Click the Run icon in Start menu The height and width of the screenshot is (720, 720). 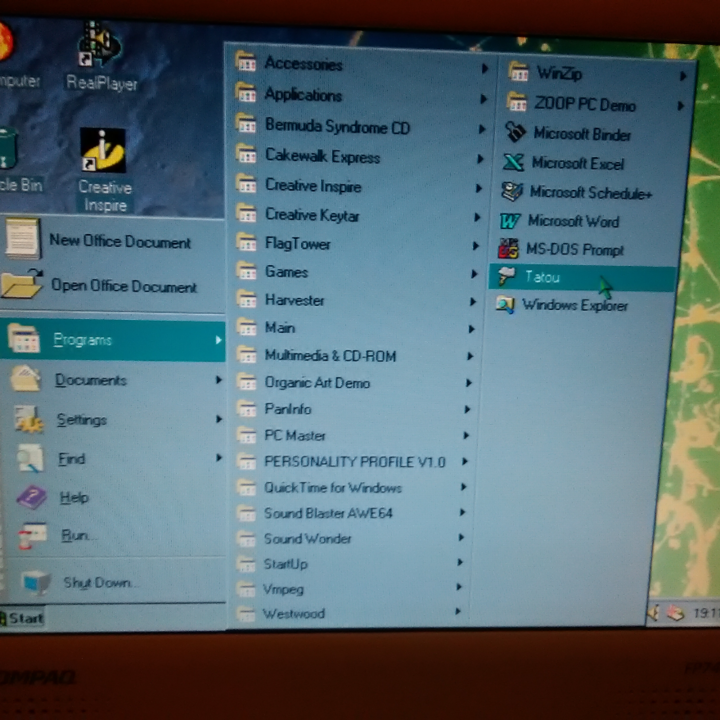click(x=32, y=535)
